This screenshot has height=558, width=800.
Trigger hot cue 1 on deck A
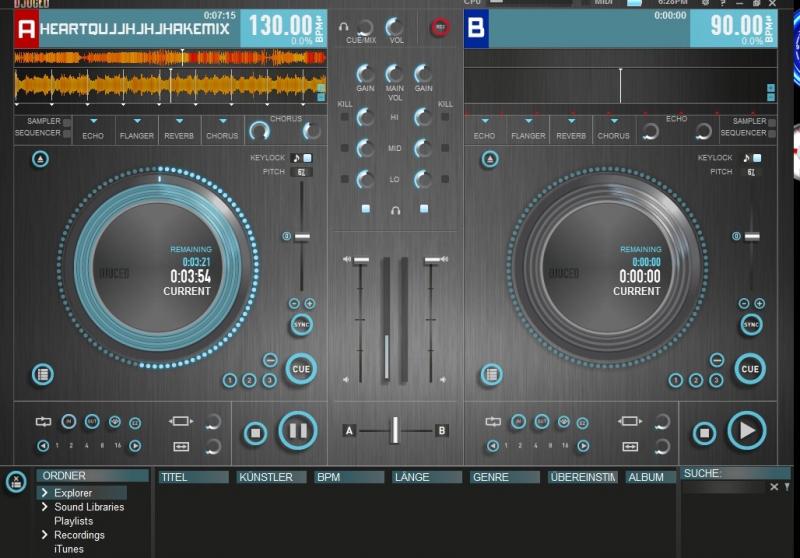click(x=230, y=380)
